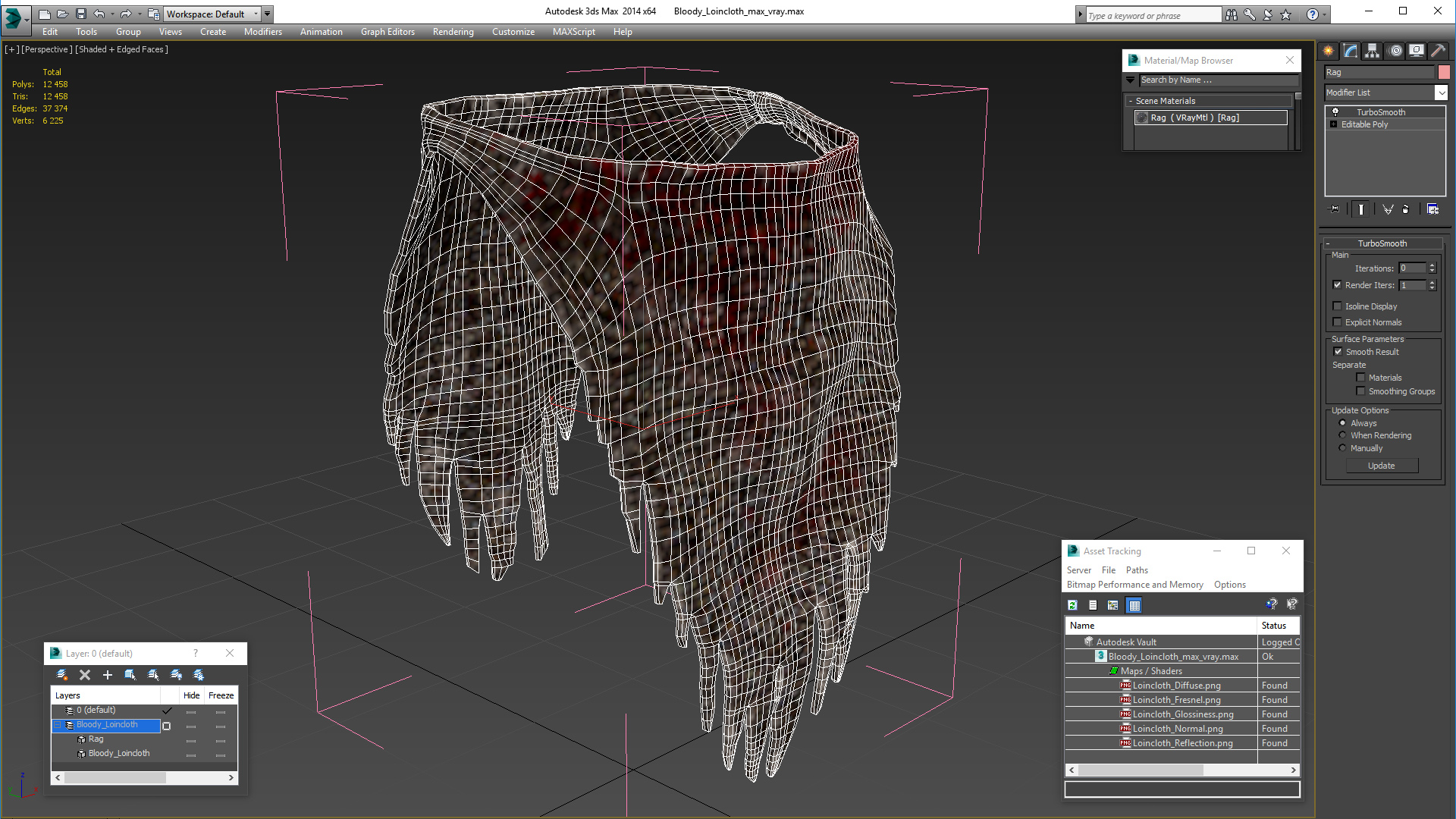1456x819 pixels.
Task: Toggle Show End Result in modifier stack
Action: 1361,209
